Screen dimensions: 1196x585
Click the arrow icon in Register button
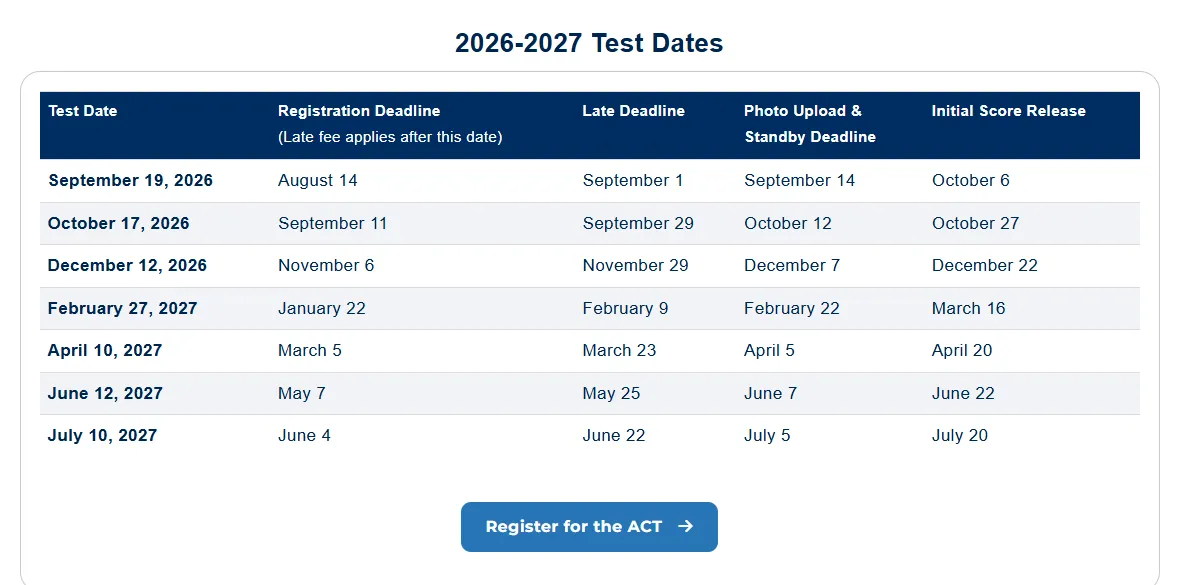pos(685,526)
